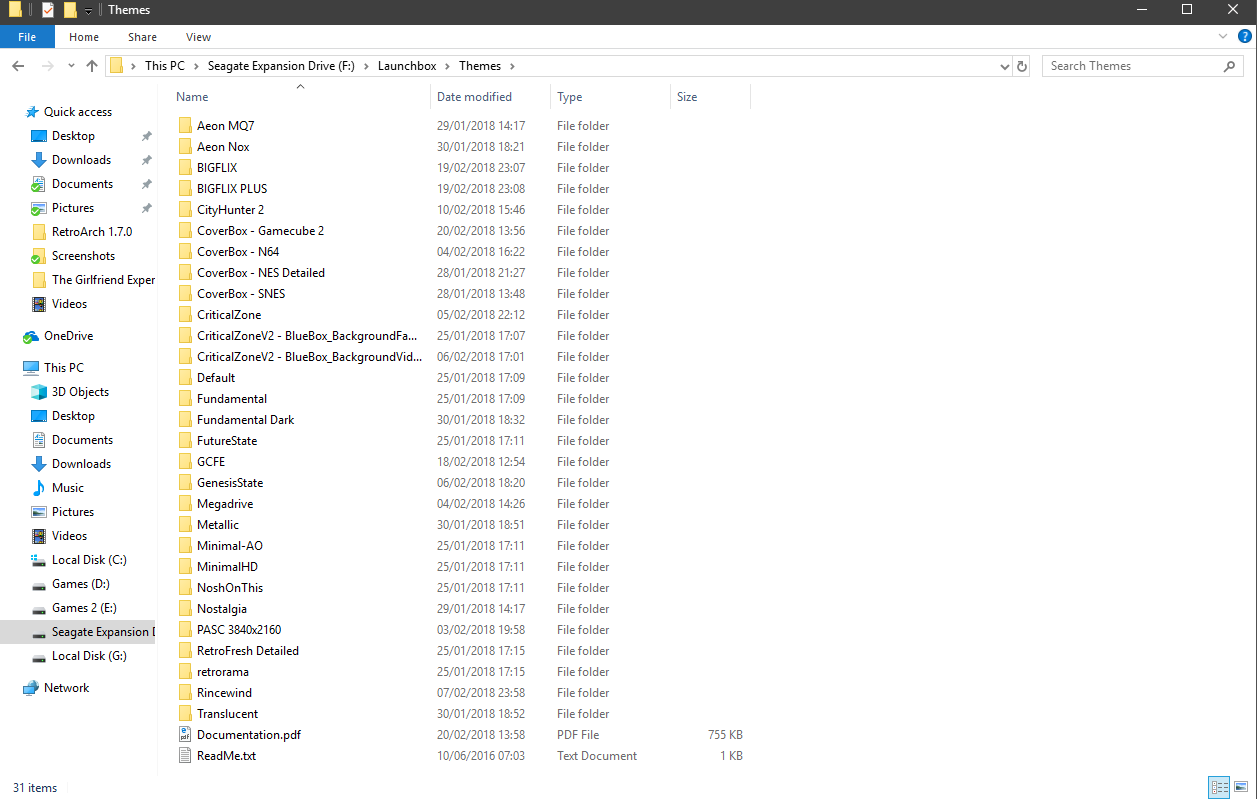Select the PASC 3840x2160 folder icon
This screenshot has width=1257, height=799.
click(x=184, y=630)
